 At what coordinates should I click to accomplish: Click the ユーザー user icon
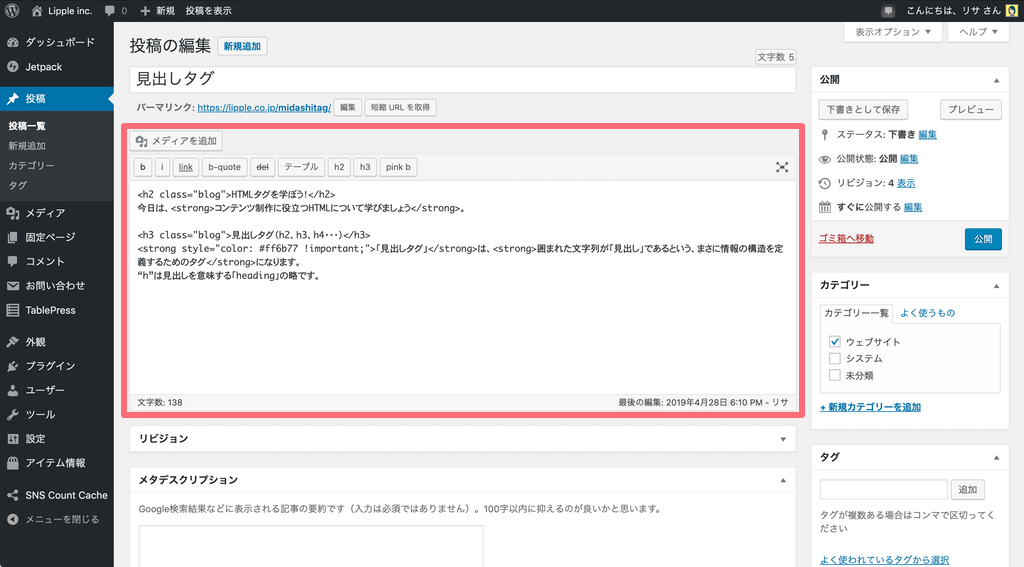click(x=12, y=390)
